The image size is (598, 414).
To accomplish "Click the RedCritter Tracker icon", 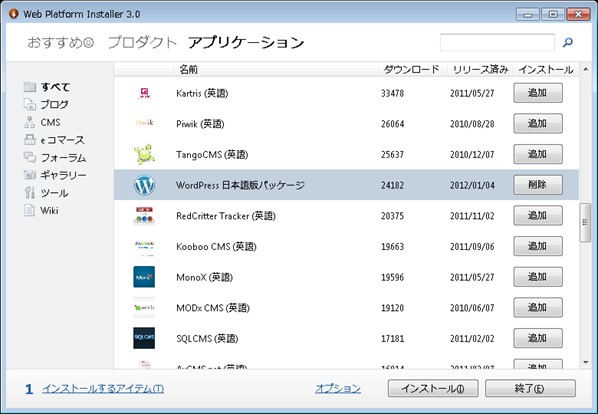I will click(x=144, y=216).
